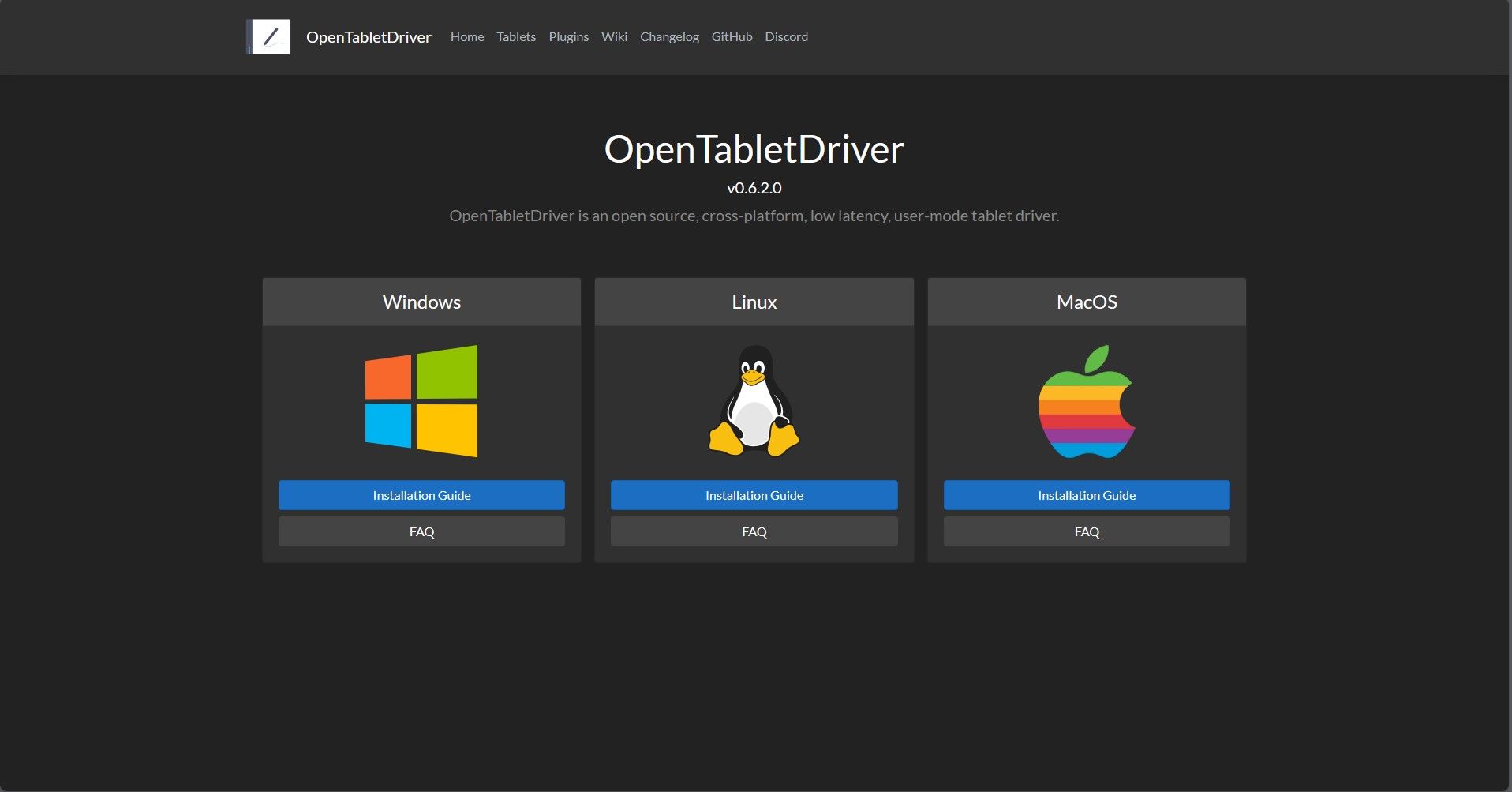Select the Linux card header
Image resolution: width=1512 pixels, height=792 pixels.
point(754,302)
